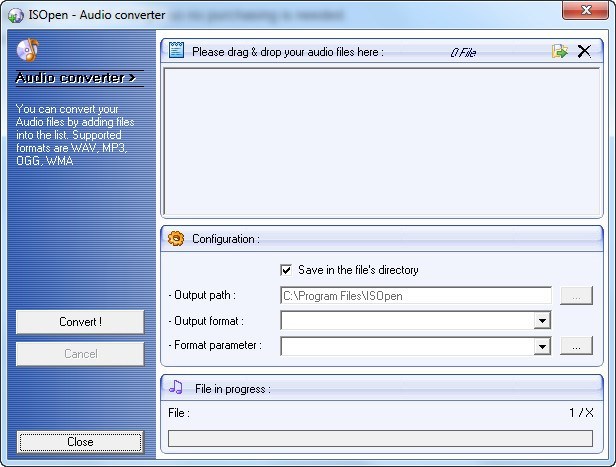The width and height of the screenshot is (616, 467).
Task: Click the audio disc icon in sidebar
Action: point(28,50)
